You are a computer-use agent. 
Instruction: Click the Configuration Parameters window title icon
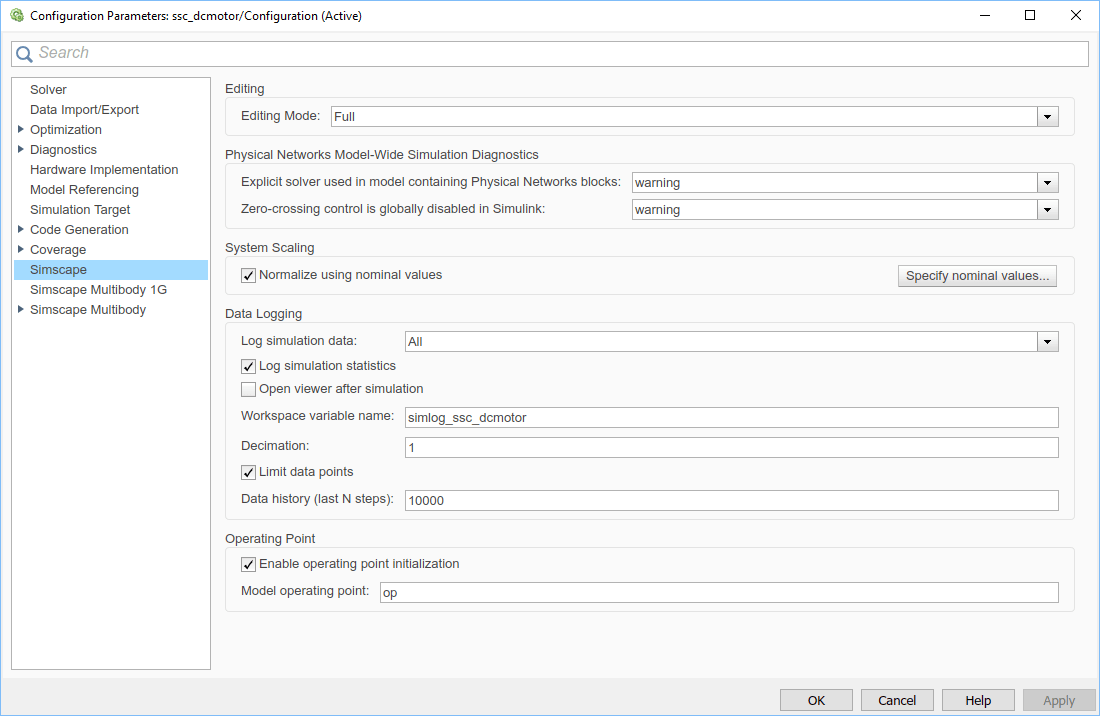(16, 15)
